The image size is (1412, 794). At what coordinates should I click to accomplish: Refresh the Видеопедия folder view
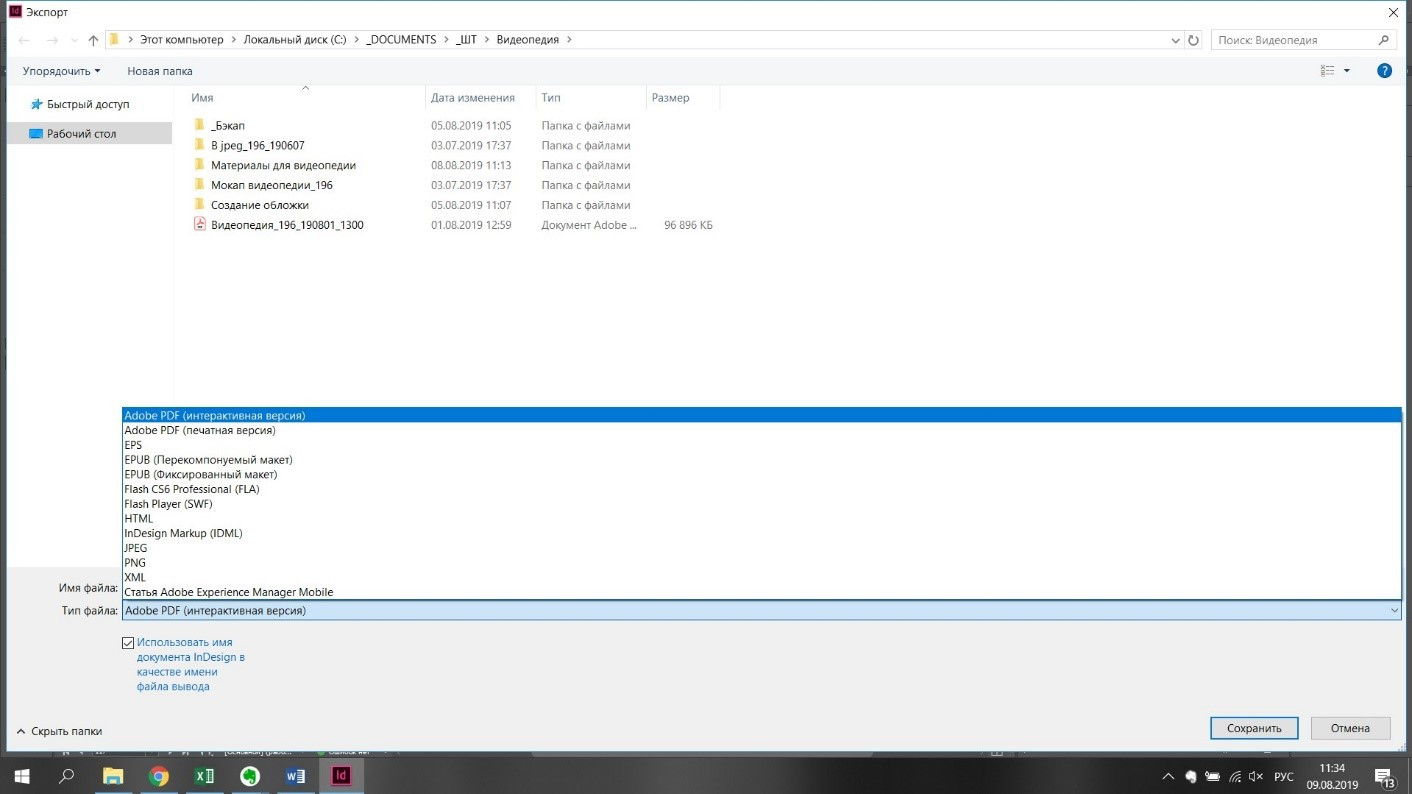[x=1193, y=40]
